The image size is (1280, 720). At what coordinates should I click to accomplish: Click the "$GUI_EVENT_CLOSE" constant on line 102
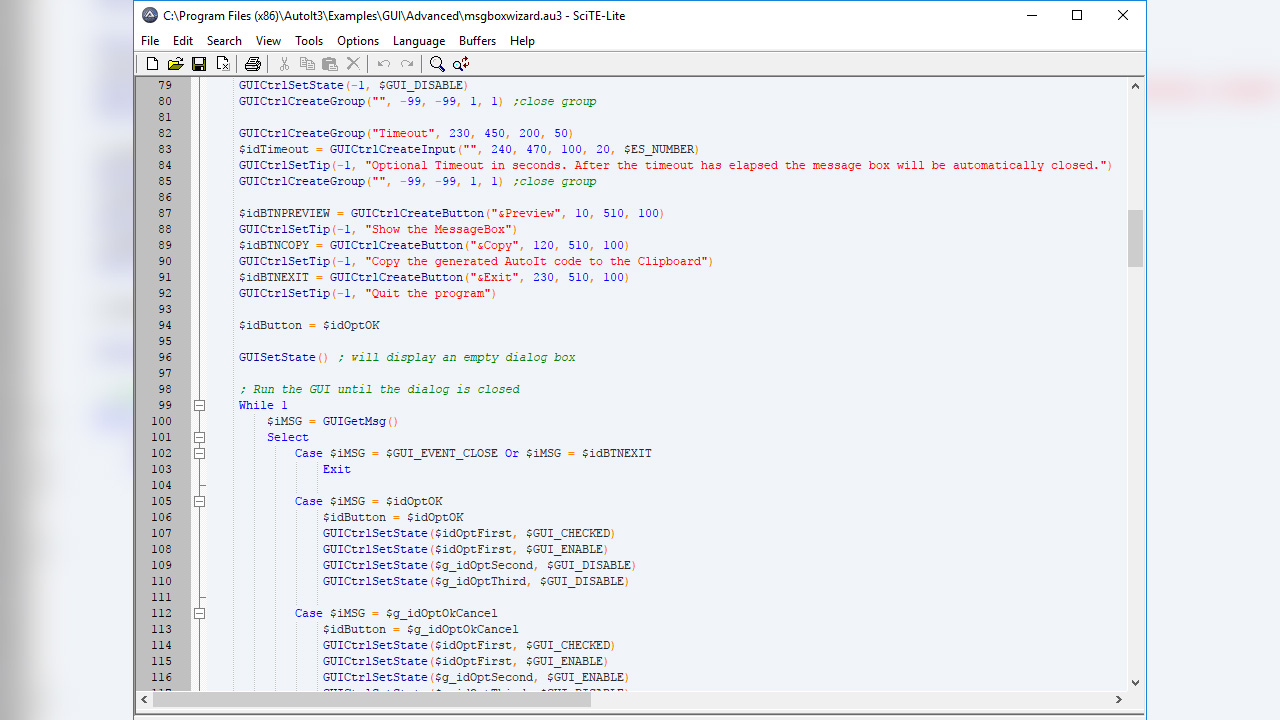point(442,453)
